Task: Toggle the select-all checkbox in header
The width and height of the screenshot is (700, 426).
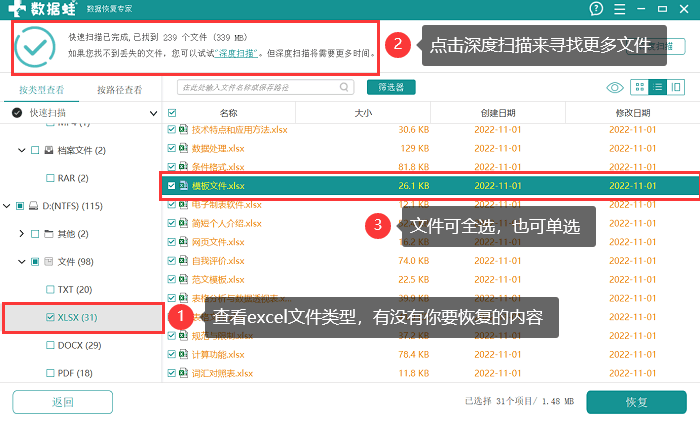Action: click(x=172, y=113)
